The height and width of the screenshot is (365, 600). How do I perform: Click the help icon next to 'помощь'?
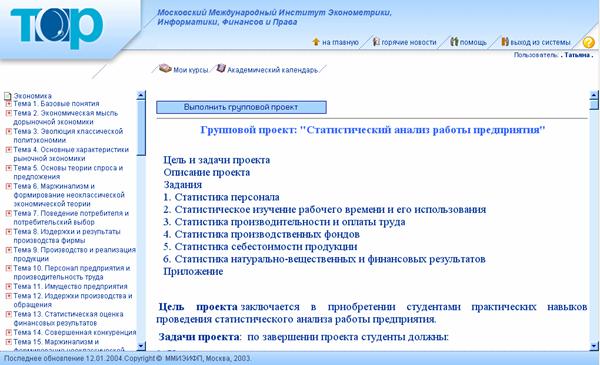tap(454, 41)
